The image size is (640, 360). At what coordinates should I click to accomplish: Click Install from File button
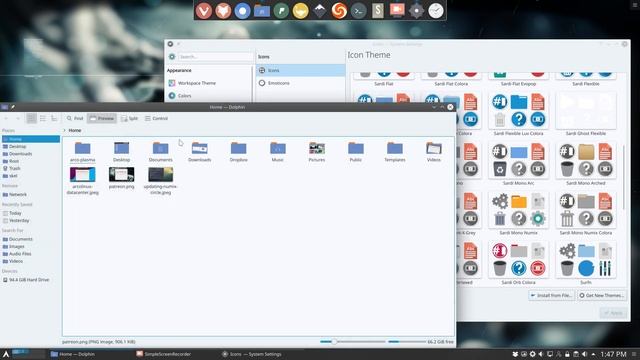coord(551,295)
